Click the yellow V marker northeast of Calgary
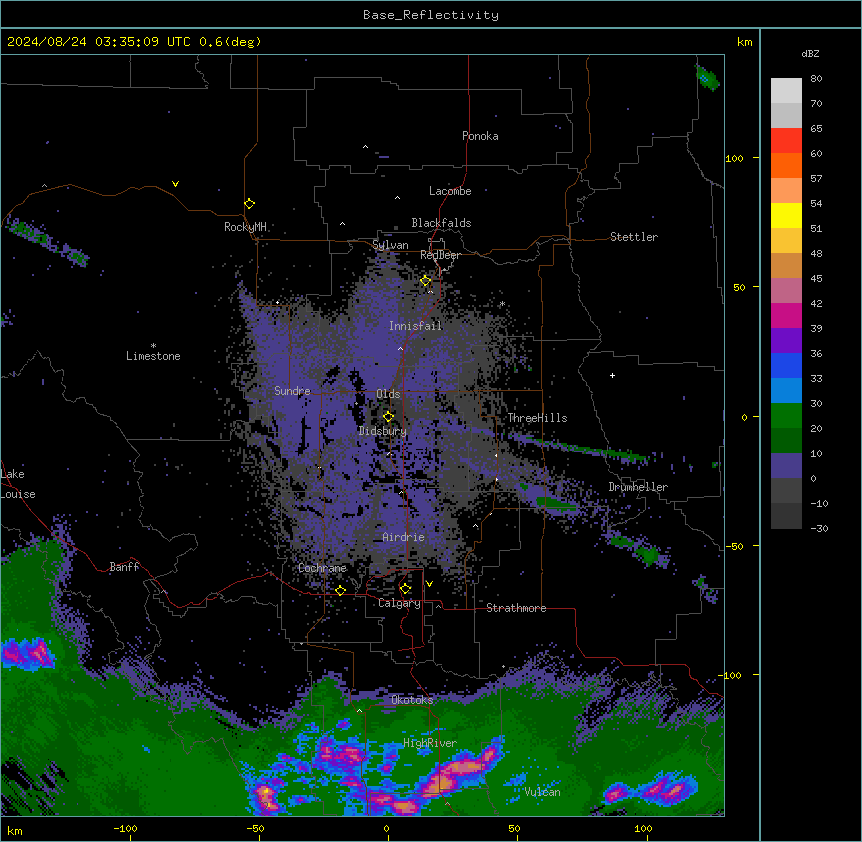The image size is (862, 842). 429,584
